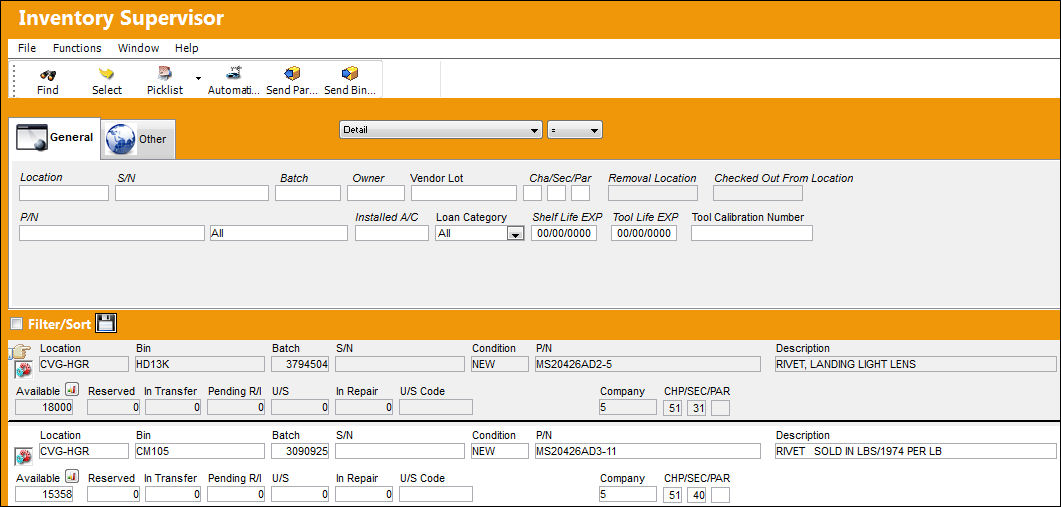Open the Window menu
This screenshot has width=1061, height=507.
point(138,48)
